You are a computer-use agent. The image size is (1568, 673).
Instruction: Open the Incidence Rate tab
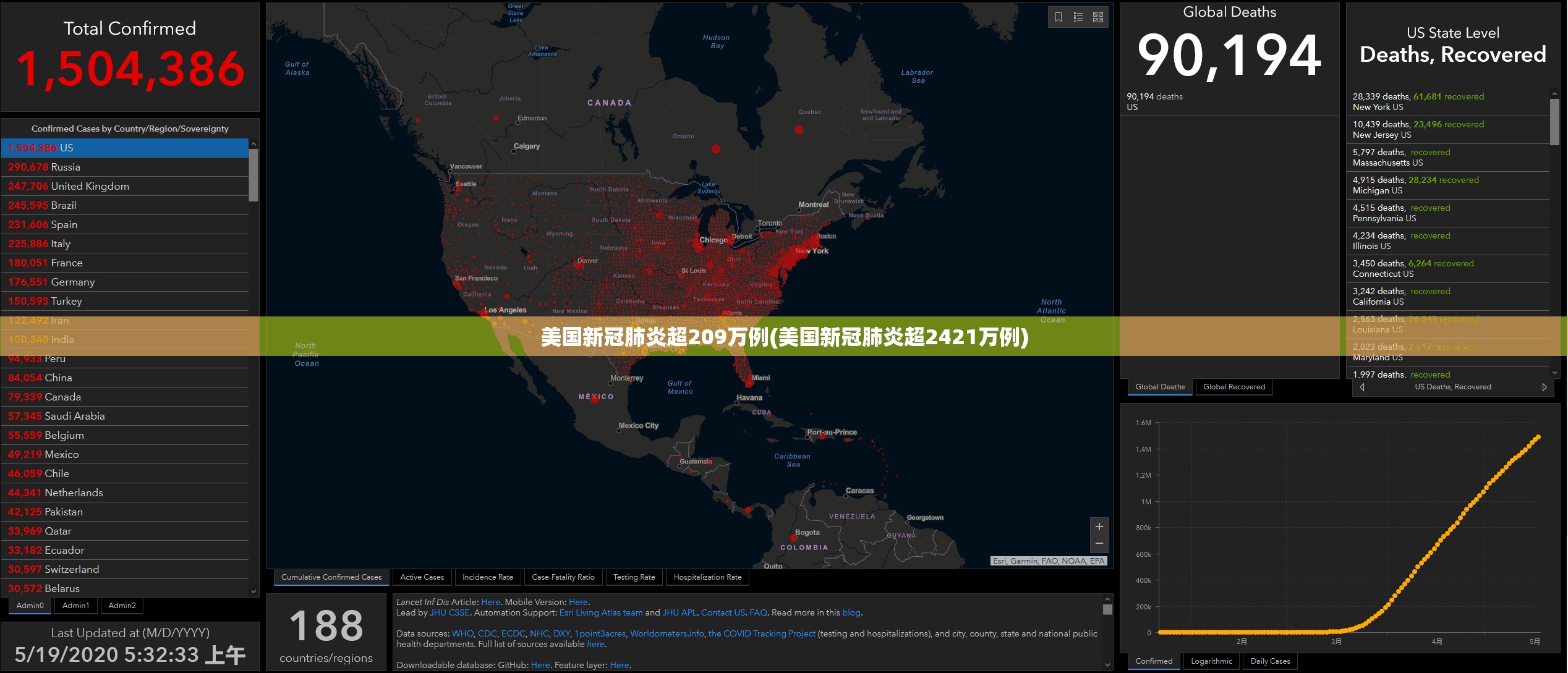(x=488, y=577)
